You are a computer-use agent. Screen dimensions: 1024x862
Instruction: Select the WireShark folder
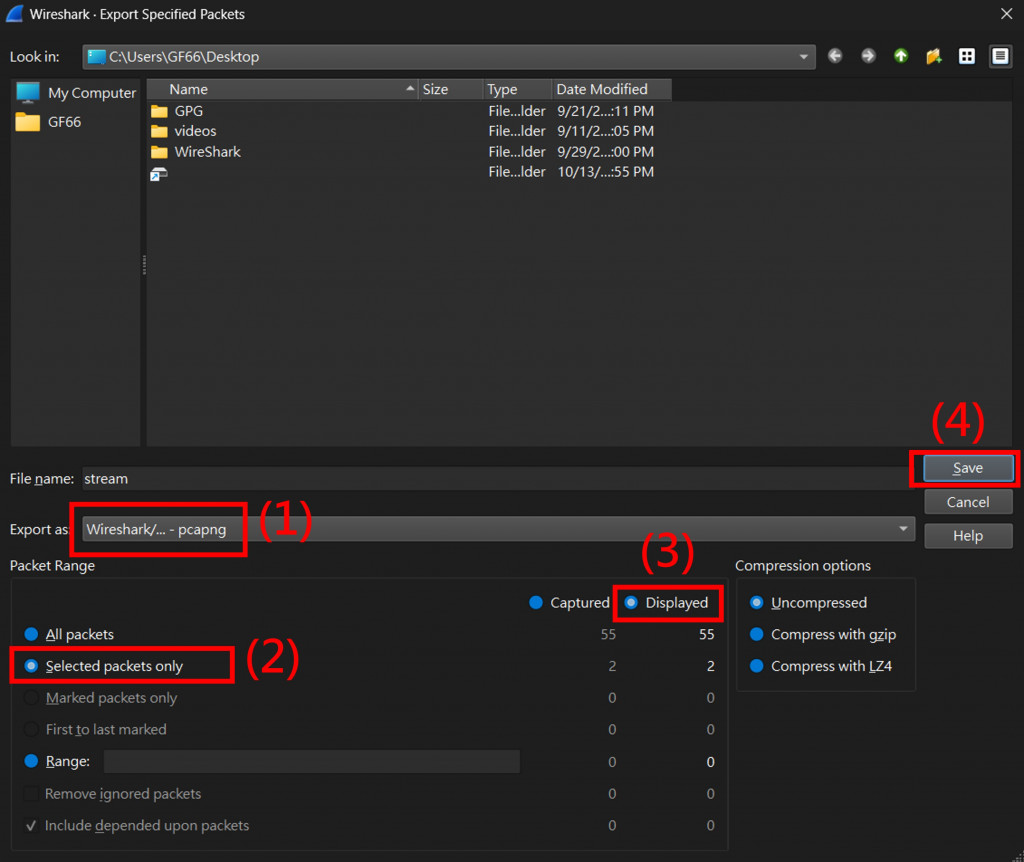tap(196, 152)
